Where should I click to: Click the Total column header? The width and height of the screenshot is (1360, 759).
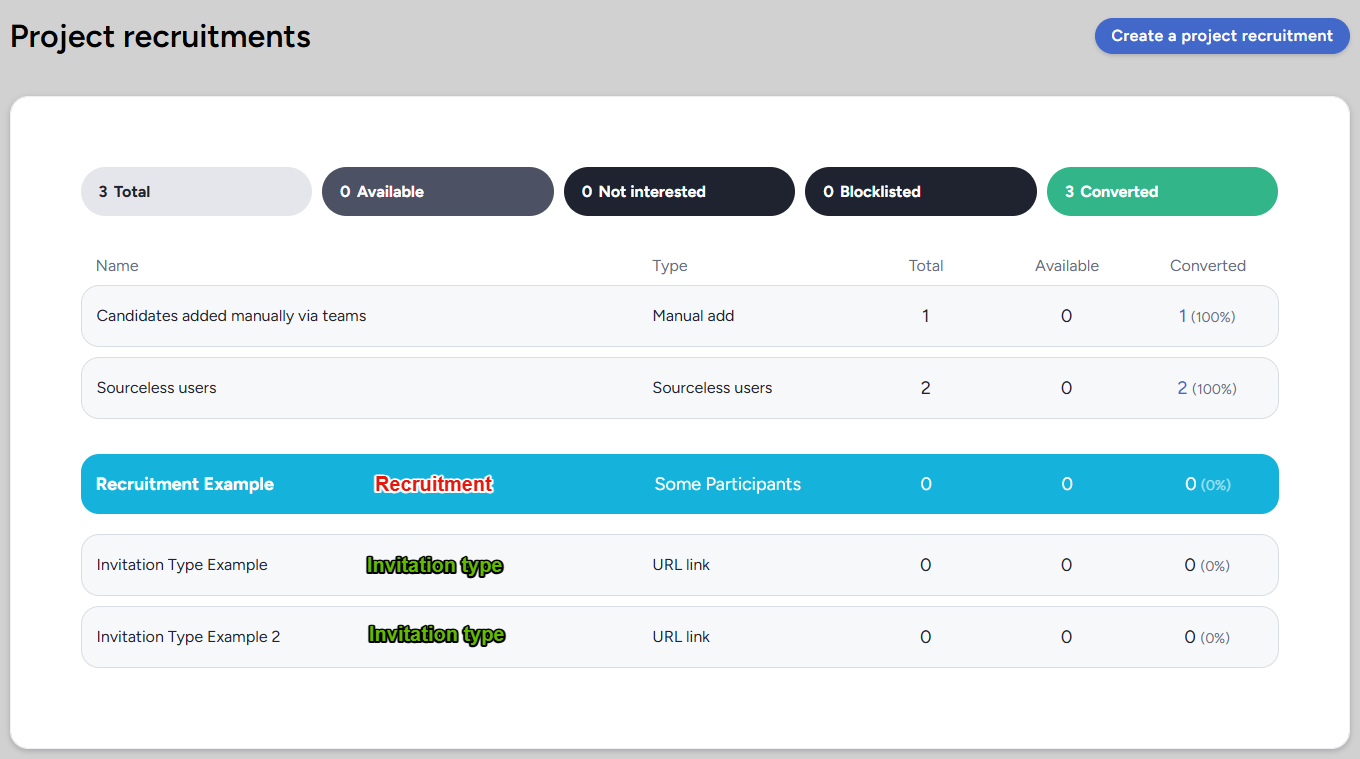(926, 266)
